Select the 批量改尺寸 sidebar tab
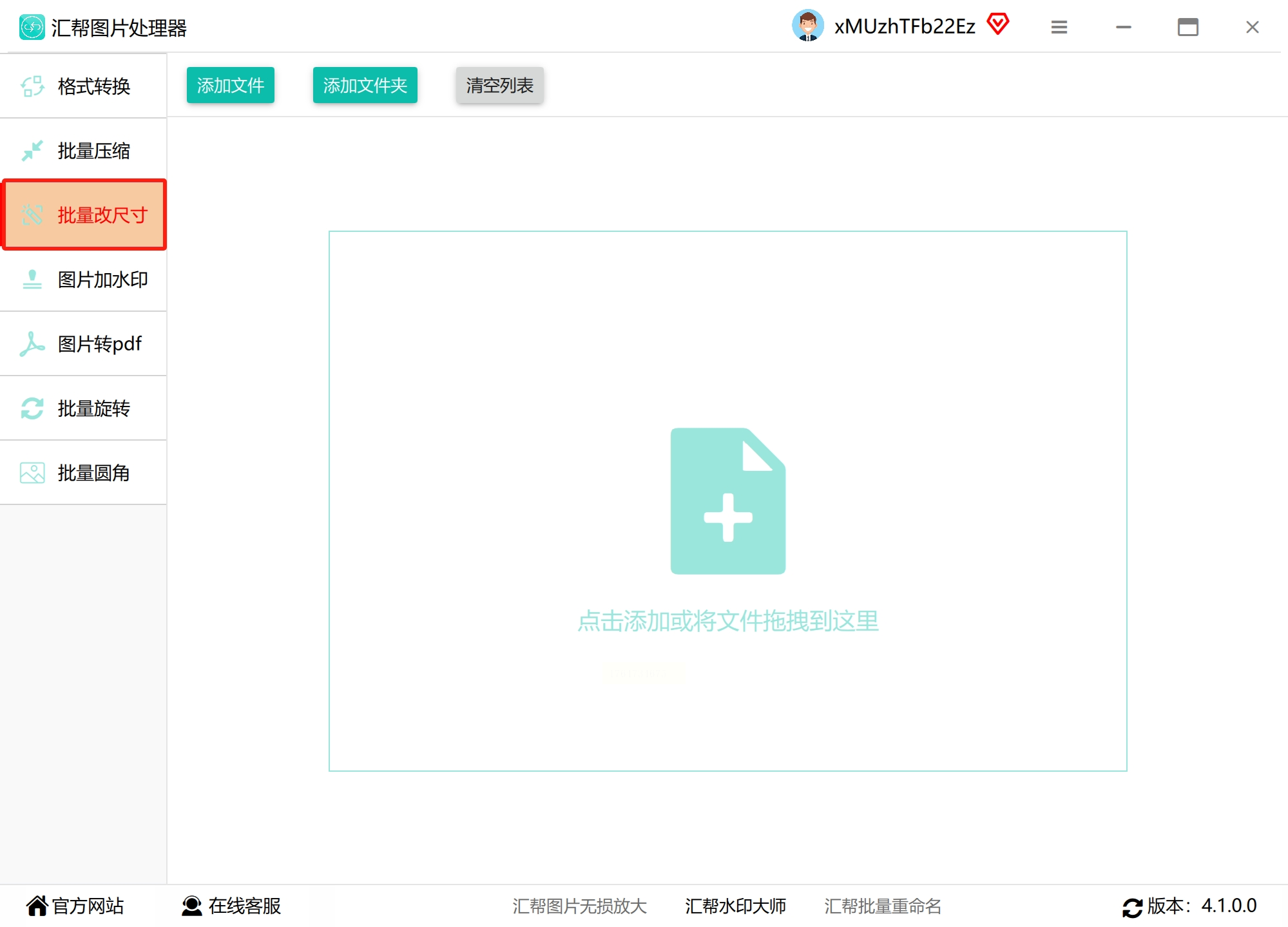1288x927 pixels. point(85,215)
